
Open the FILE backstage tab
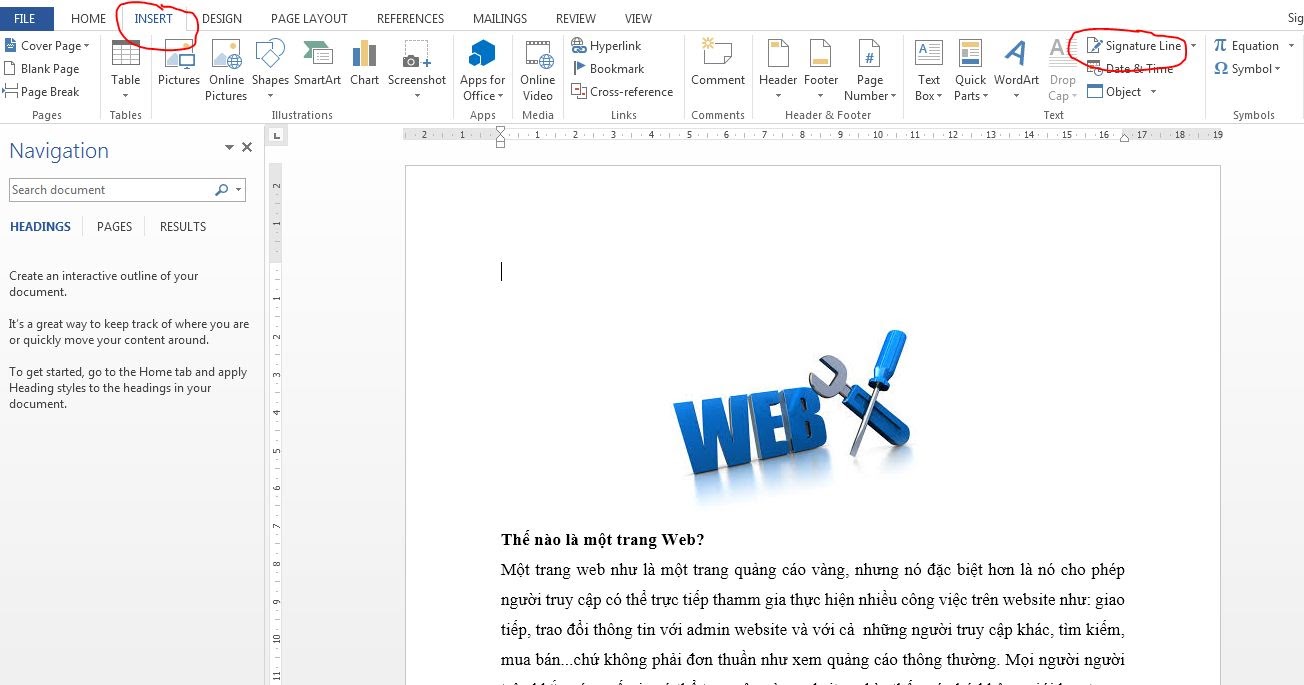(25, 19)
